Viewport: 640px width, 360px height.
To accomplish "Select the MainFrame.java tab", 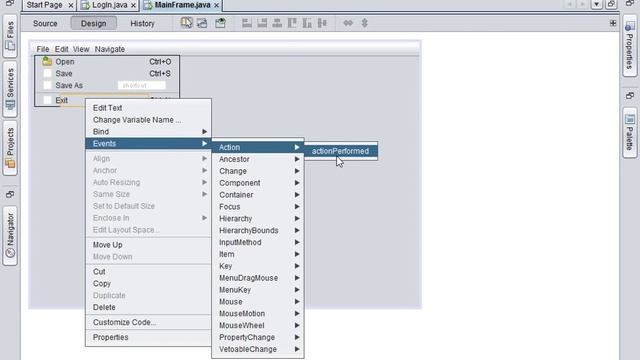I will tap(182, 5).
